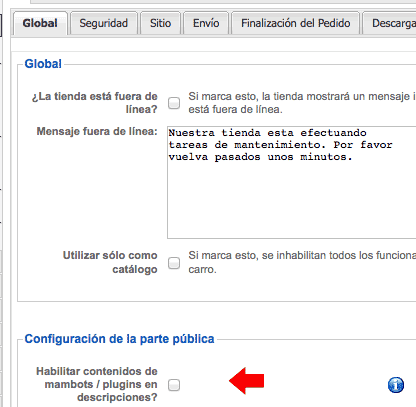The image size is (416, 407).
Task: Click the store offline help description text
Action: click(302, 103)
